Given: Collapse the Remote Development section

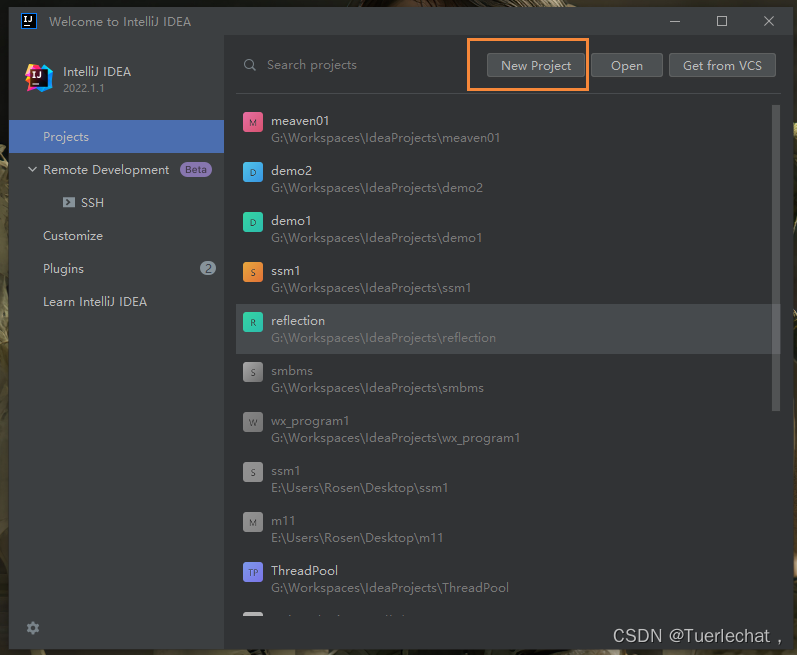Looking at the screenshot, I should (x=33, y=169).
